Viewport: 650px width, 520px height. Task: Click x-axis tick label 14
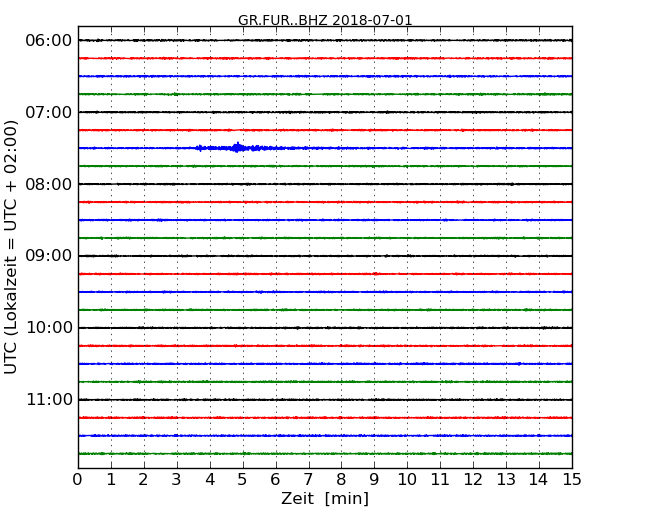click(538, 480)
